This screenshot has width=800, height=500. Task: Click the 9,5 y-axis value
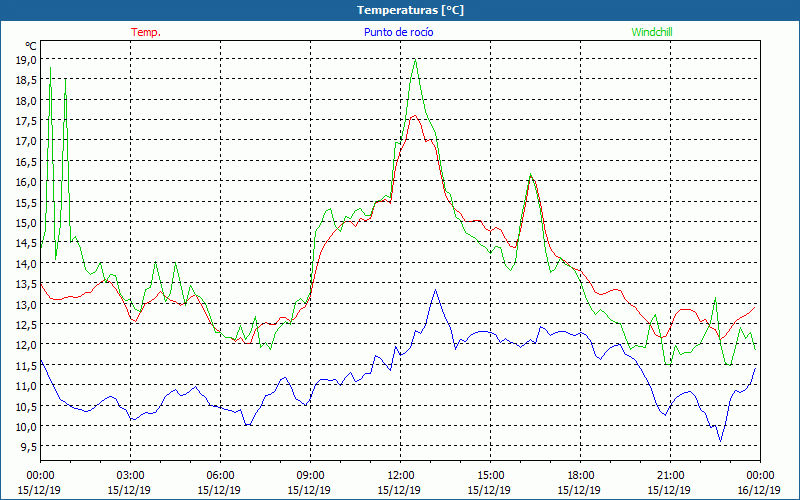click(29, 446)
